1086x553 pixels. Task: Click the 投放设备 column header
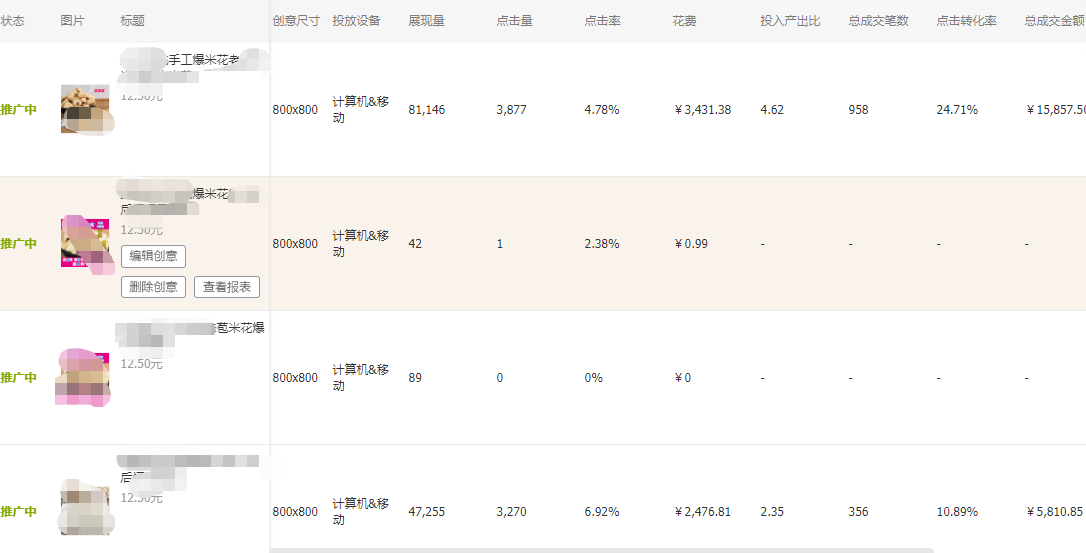pyautogui.click(x=356, y=21)
